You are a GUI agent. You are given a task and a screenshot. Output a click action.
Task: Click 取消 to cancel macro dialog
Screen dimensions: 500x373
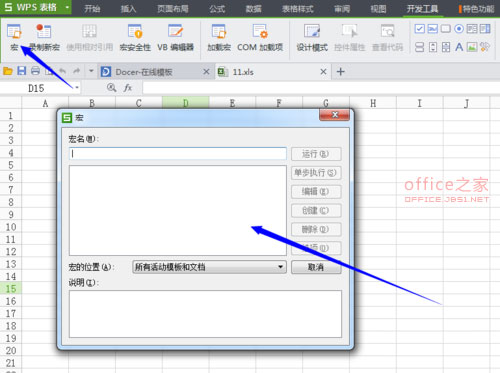coord(316,267)
